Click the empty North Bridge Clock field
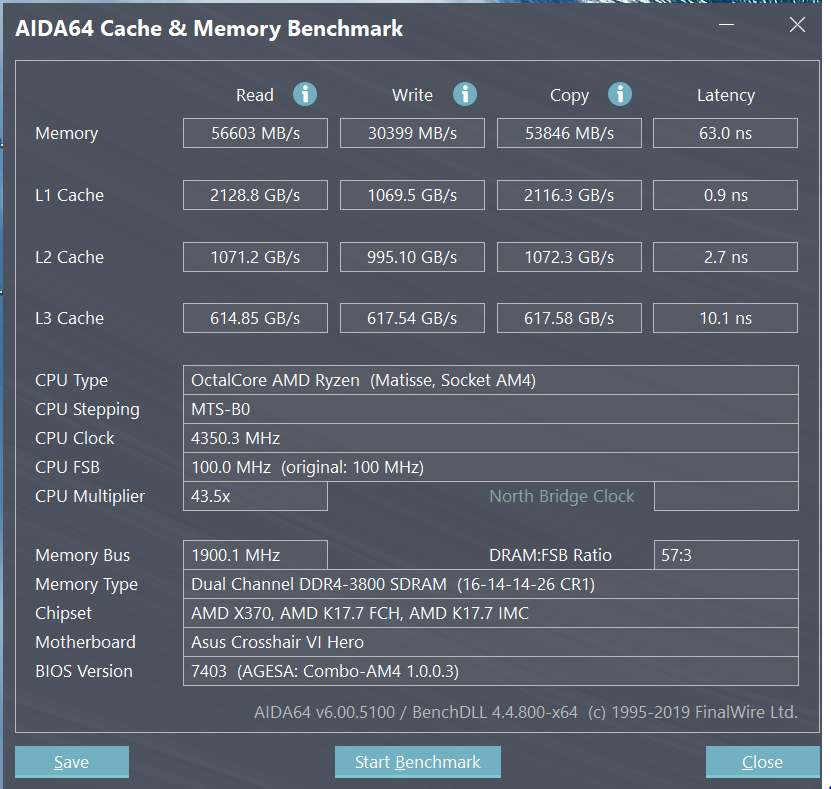Viewport: 831px width, 789px height. click(x=726, y=496)
